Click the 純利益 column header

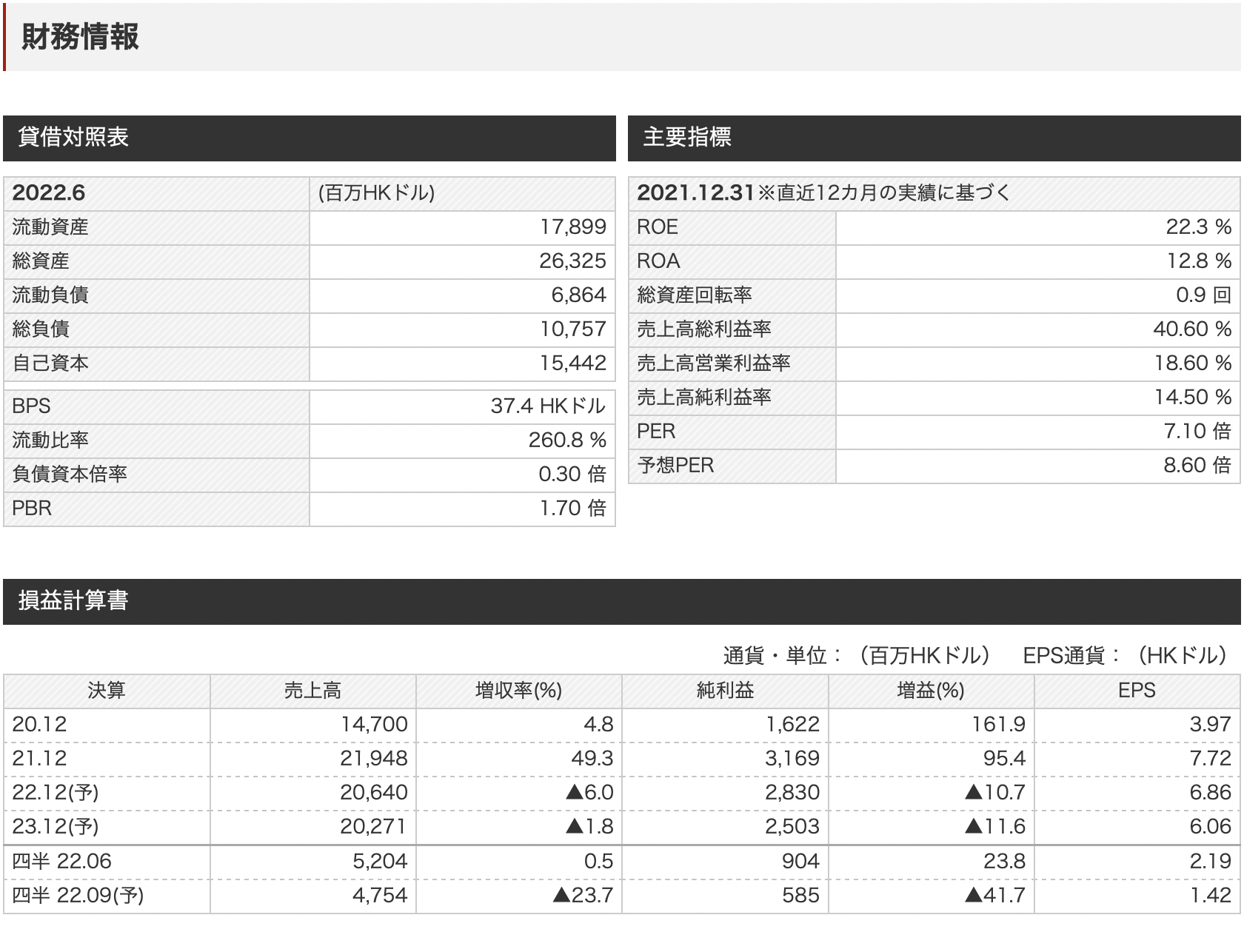pyautogui.click(x=725, y=691)
